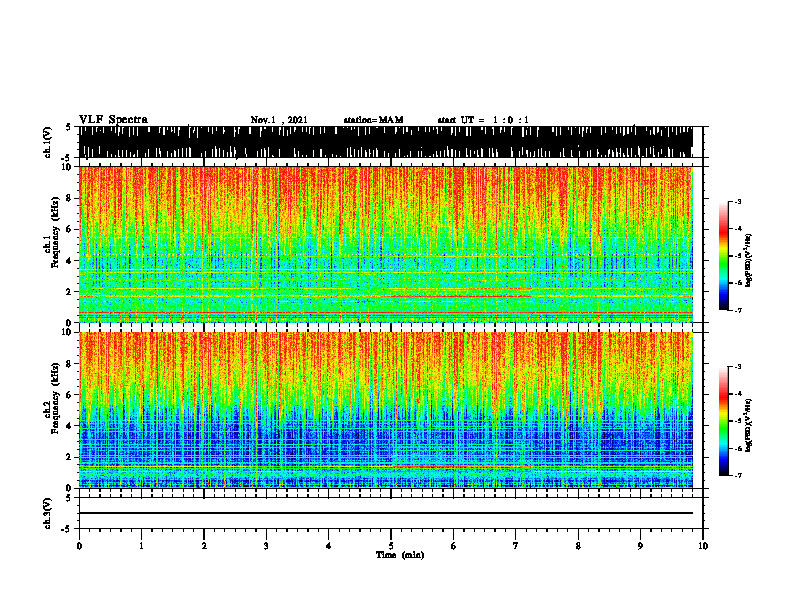Click the ch.1 color scale log(PSD) unit label
The image size is (792, 612).
pyautogui.click(x=749, y=260)
